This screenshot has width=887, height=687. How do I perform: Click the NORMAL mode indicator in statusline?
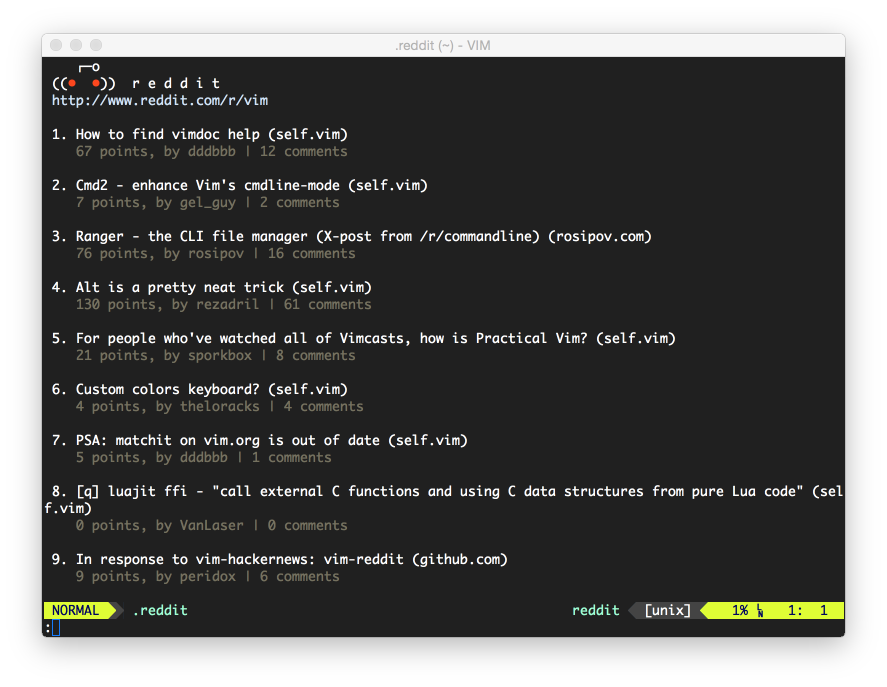[x=75, y=610]
